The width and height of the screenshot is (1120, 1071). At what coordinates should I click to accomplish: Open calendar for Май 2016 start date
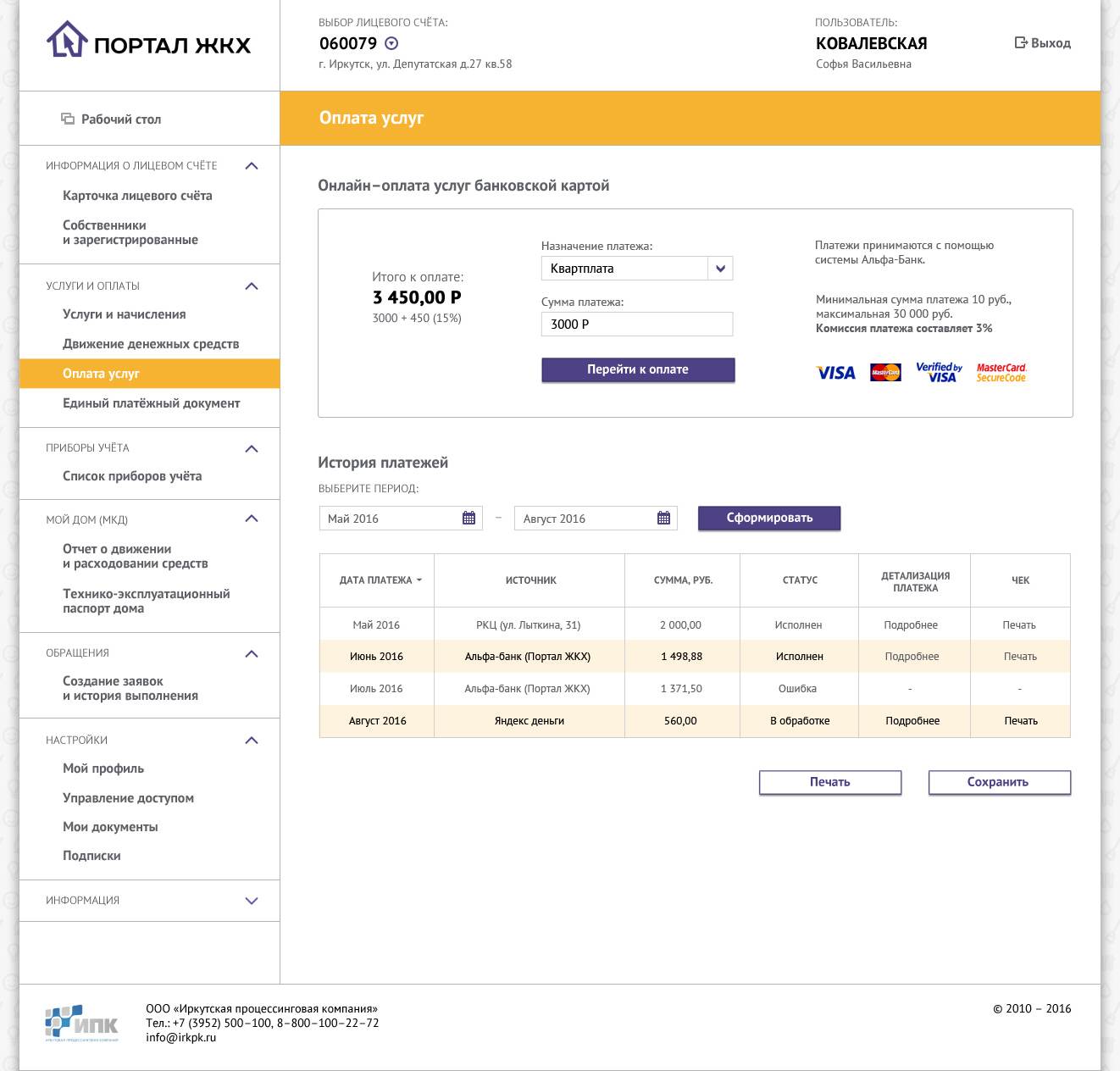469,519
